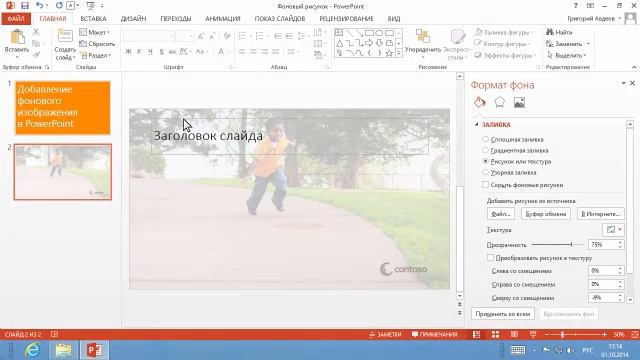640x360 pixels.
Task: Open File Explorer from the taskbar
Action: pyautogui.click(x=63, y=350)
